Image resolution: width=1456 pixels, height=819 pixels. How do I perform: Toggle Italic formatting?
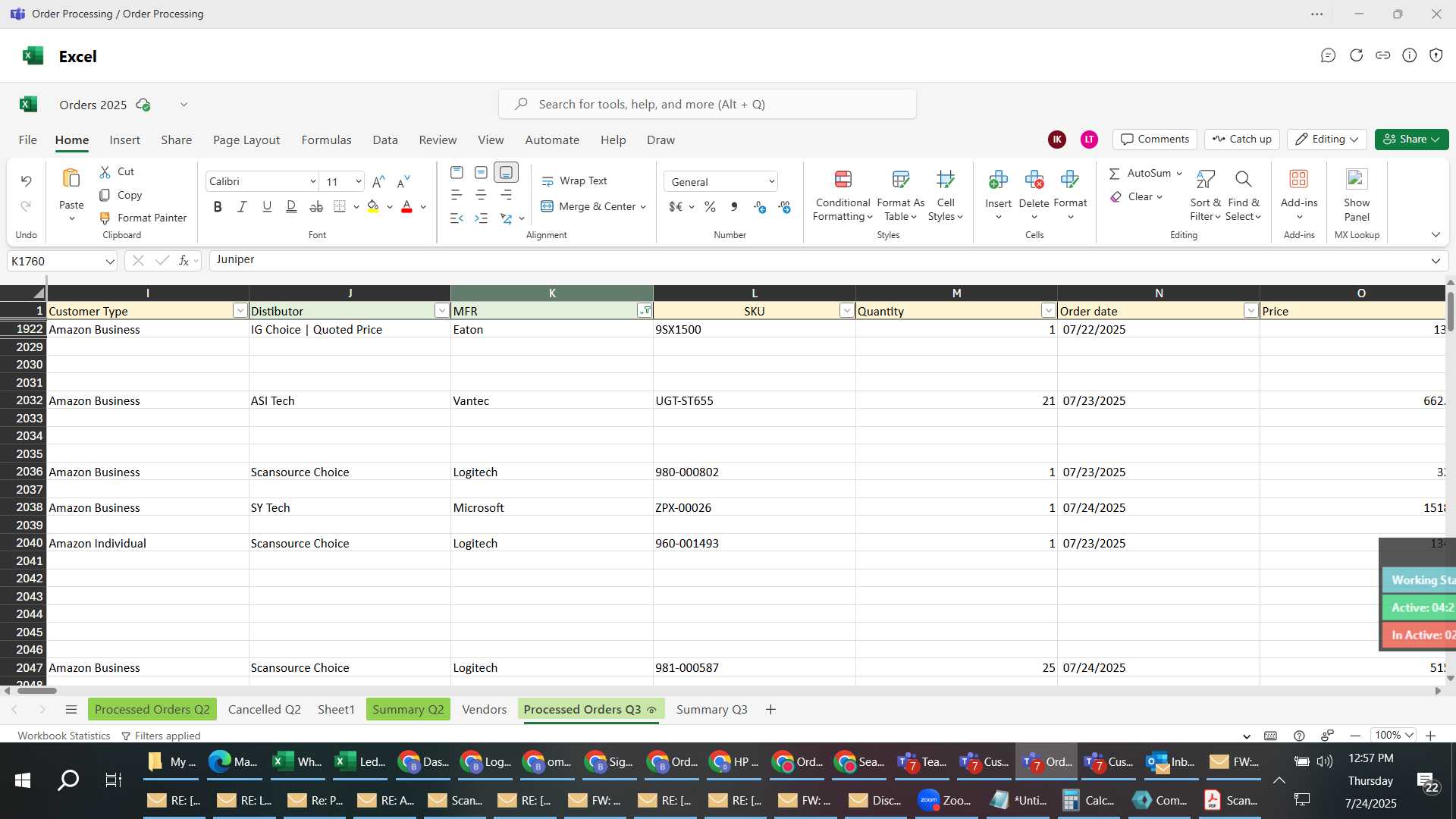coord(242,206)
